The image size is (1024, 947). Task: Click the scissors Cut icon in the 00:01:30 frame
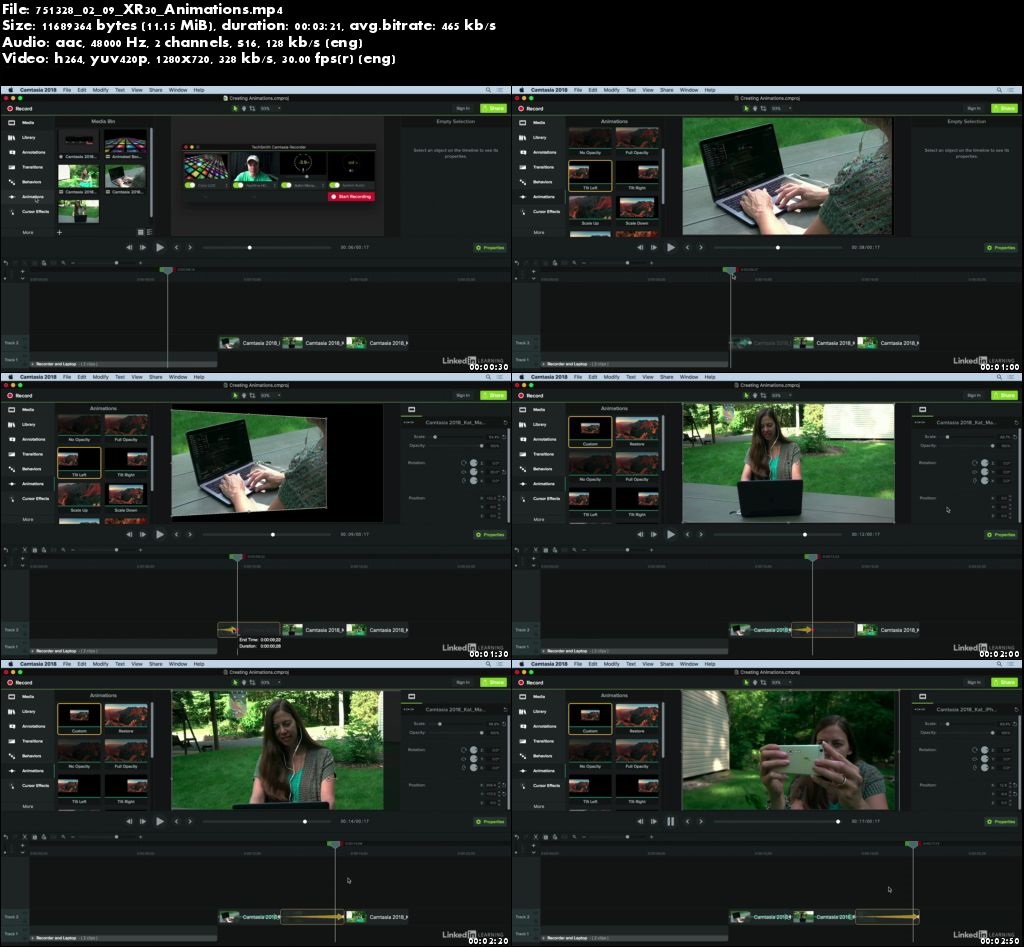(25, 549)
